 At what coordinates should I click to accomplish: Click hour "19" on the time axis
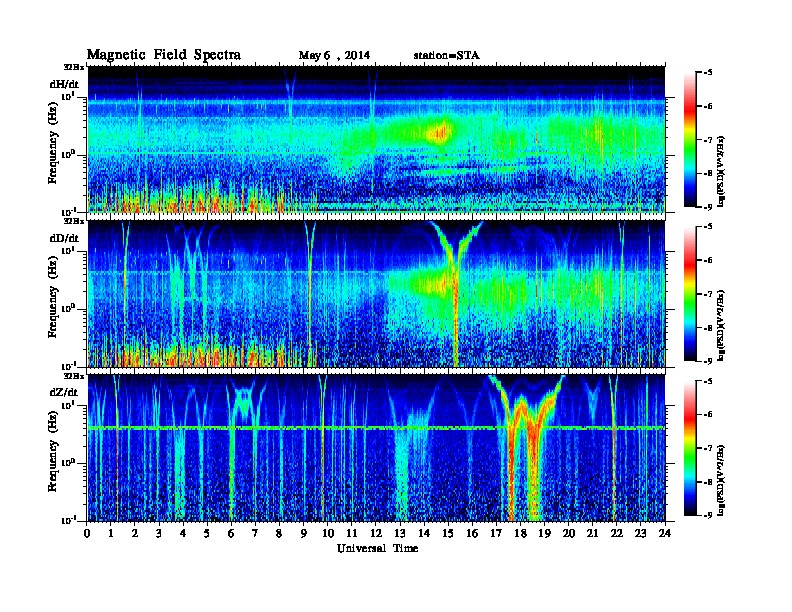544,534
